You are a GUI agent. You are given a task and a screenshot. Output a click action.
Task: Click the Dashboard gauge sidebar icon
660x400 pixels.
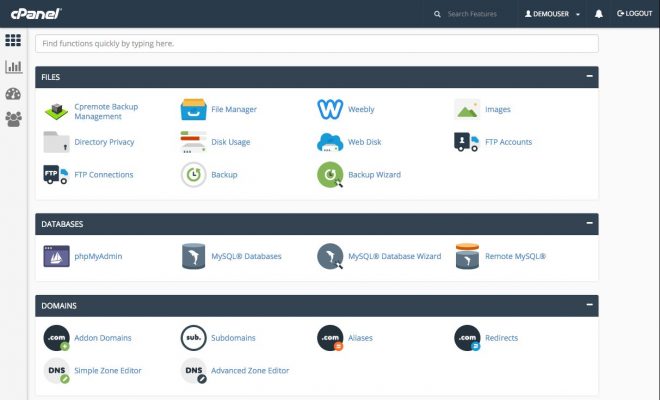(x=13, y=93)
